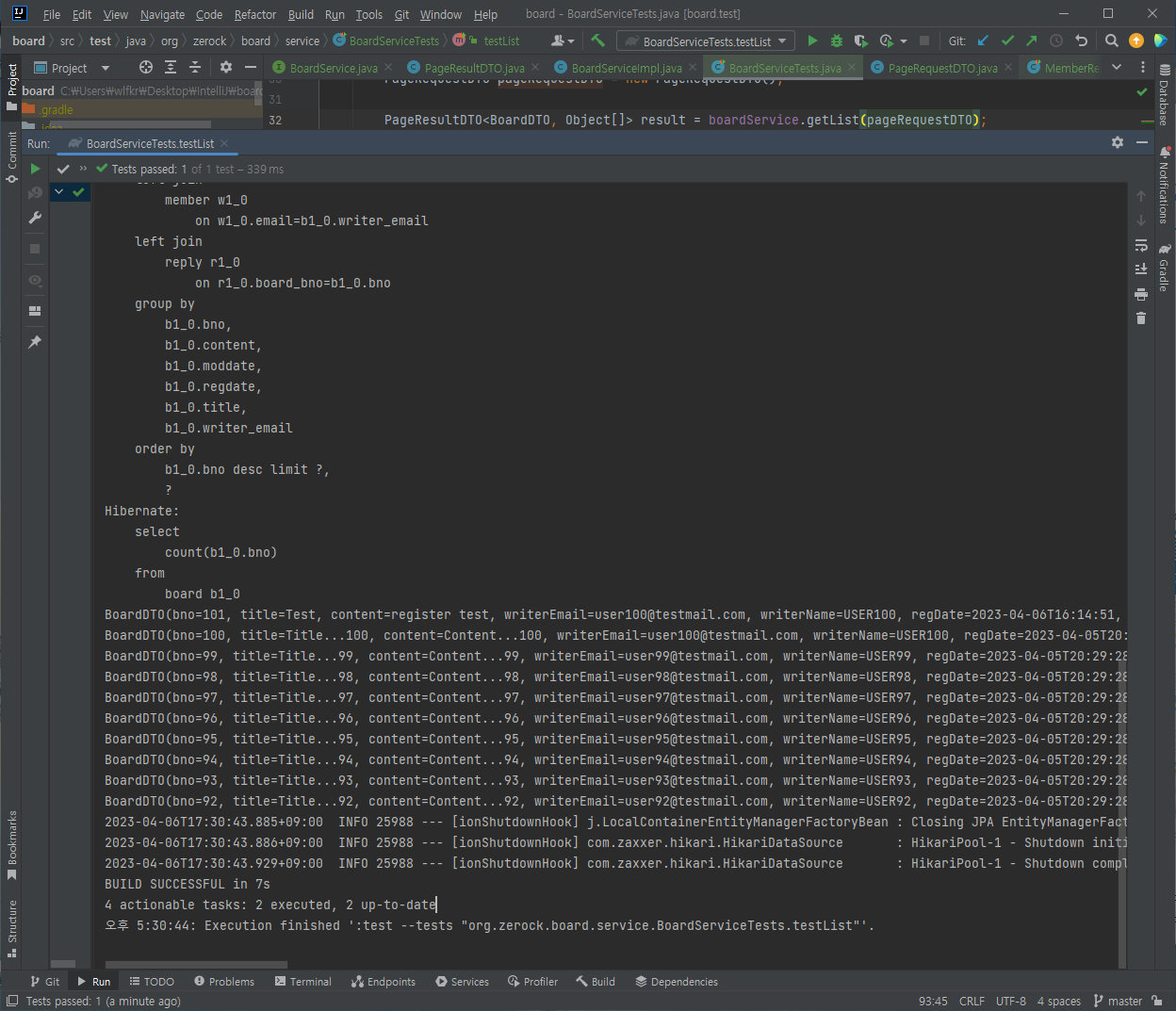Click Git Update Project arrow
Screen dimensions: 1176x1011
coord(984,41)
